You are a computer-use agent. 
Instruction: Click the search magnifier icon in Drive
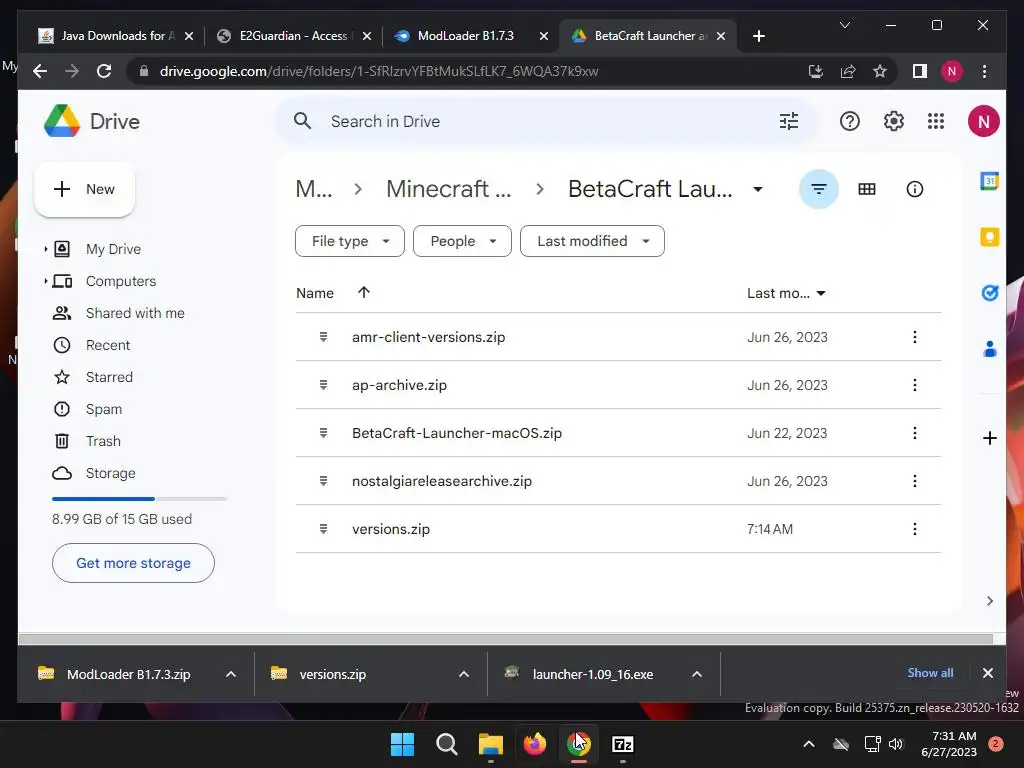pos(302,121)
